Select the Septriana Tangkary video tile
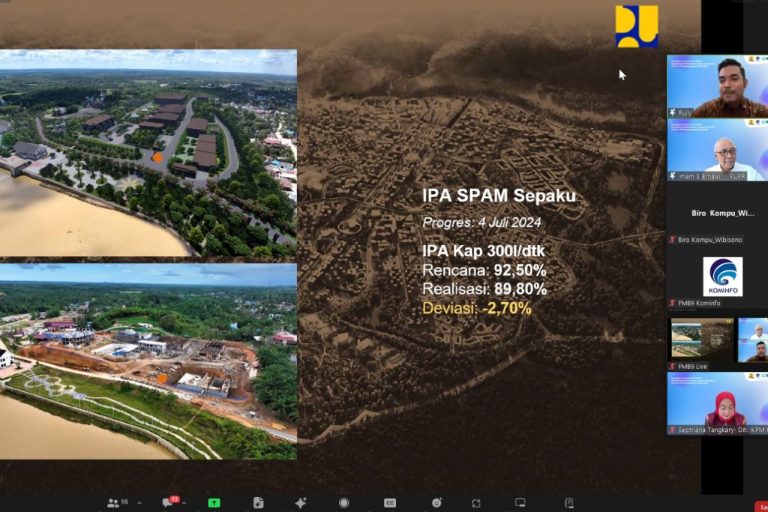This screenshot has height=512, width=768. click(x=716, y=403)
